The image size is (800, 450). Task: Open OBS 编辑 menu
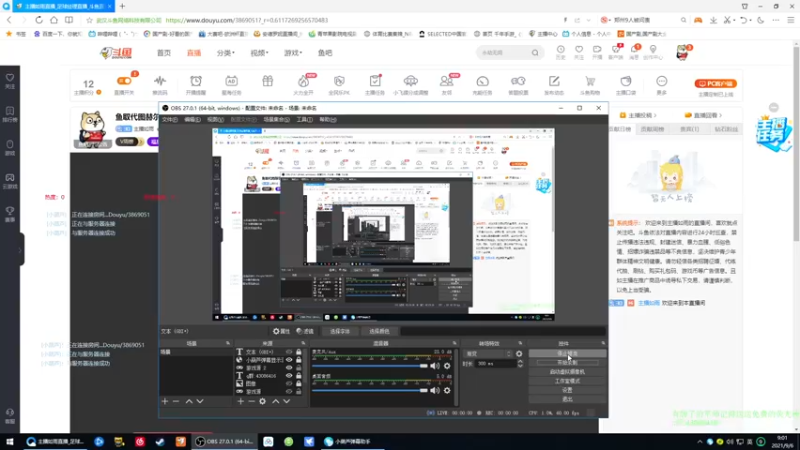click(x=192, y=119)
